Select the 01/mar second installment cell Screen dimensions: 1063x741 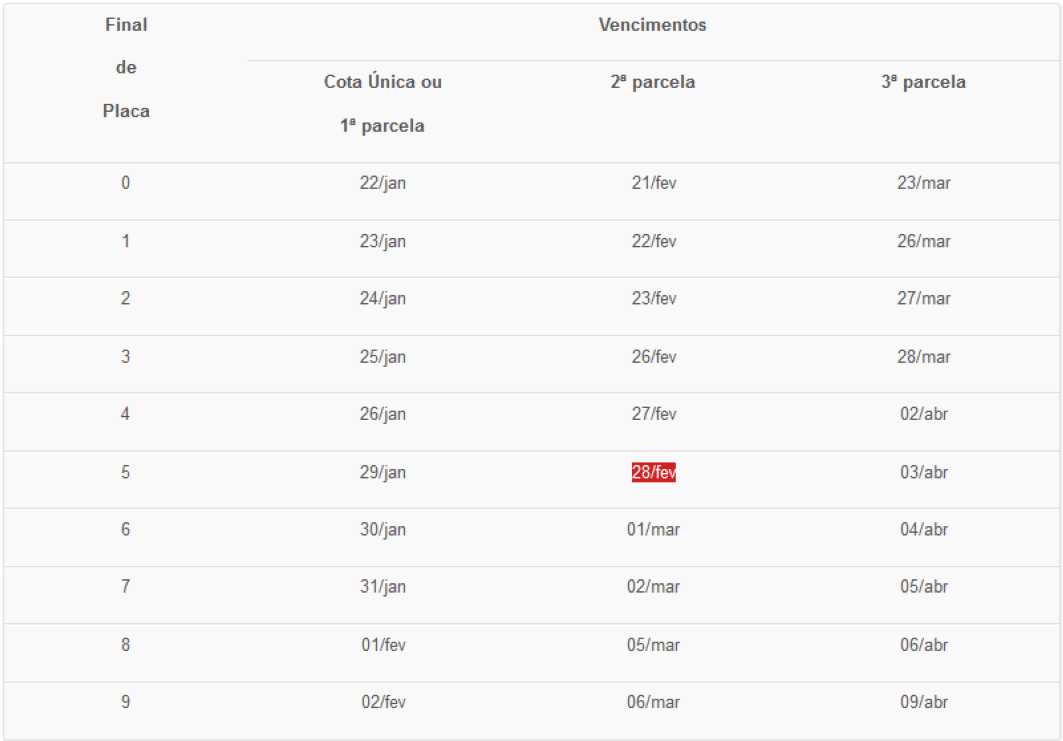(653, 529)
